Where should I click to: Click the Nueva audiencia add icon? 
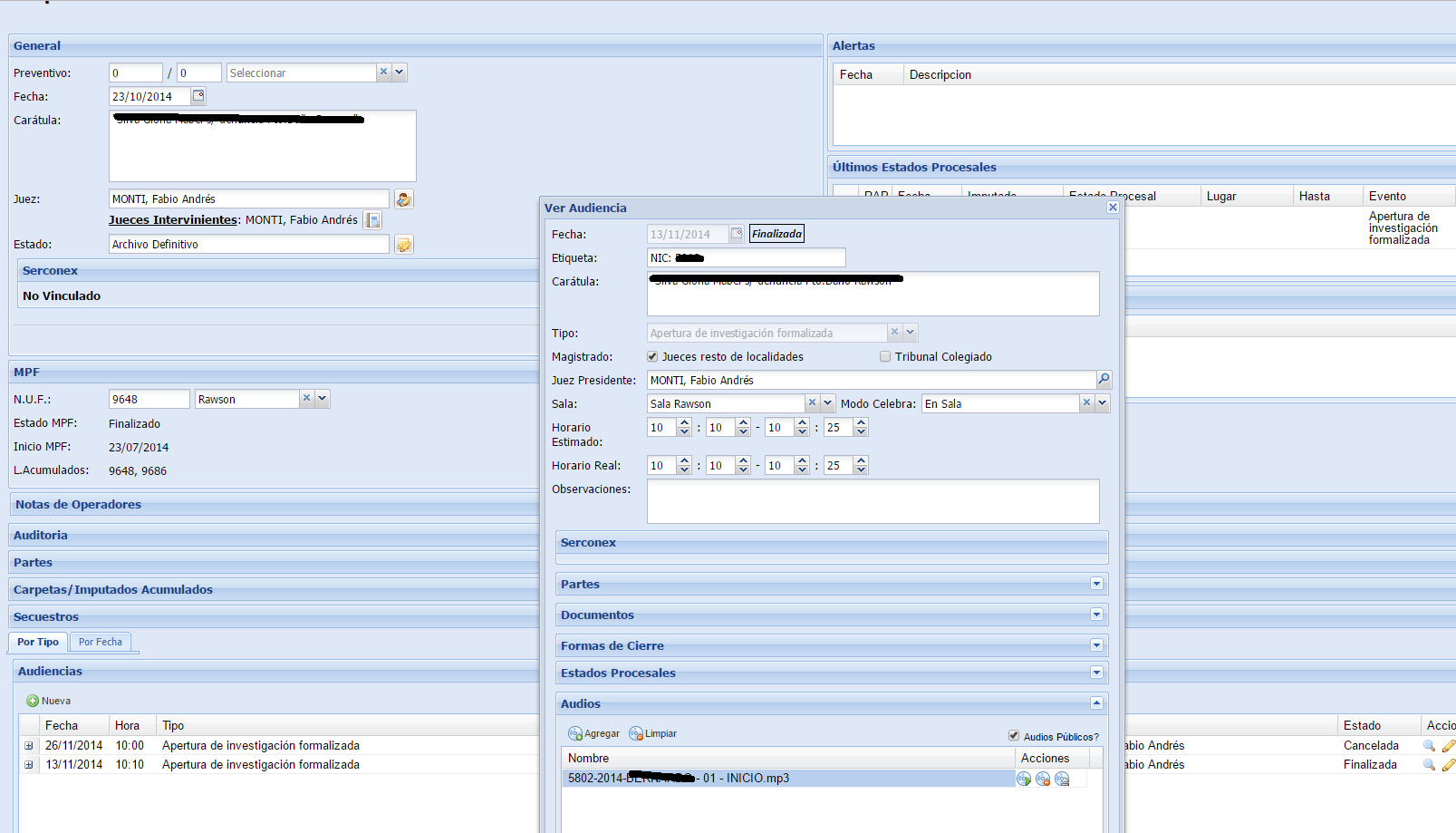click(x=33, y=701)
